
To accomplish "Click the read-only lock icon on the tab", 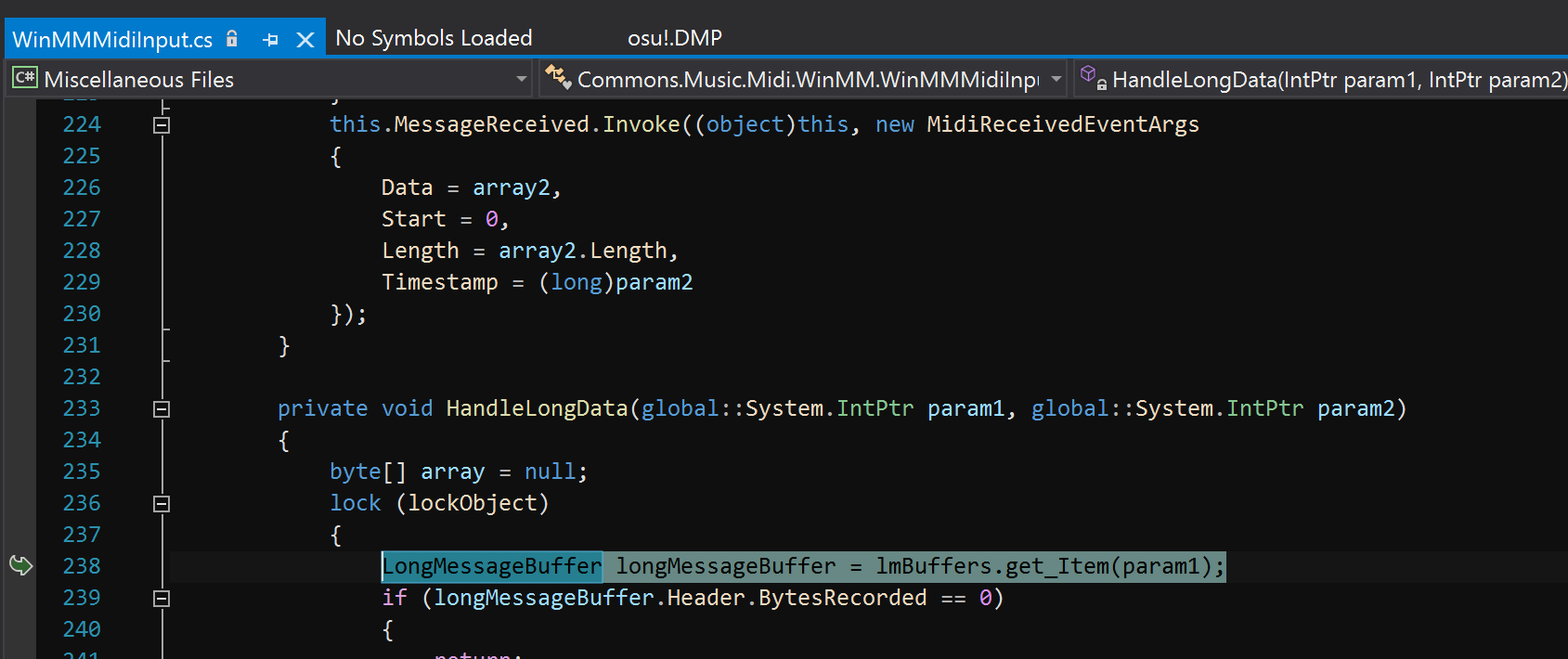I will click(232, 39).
